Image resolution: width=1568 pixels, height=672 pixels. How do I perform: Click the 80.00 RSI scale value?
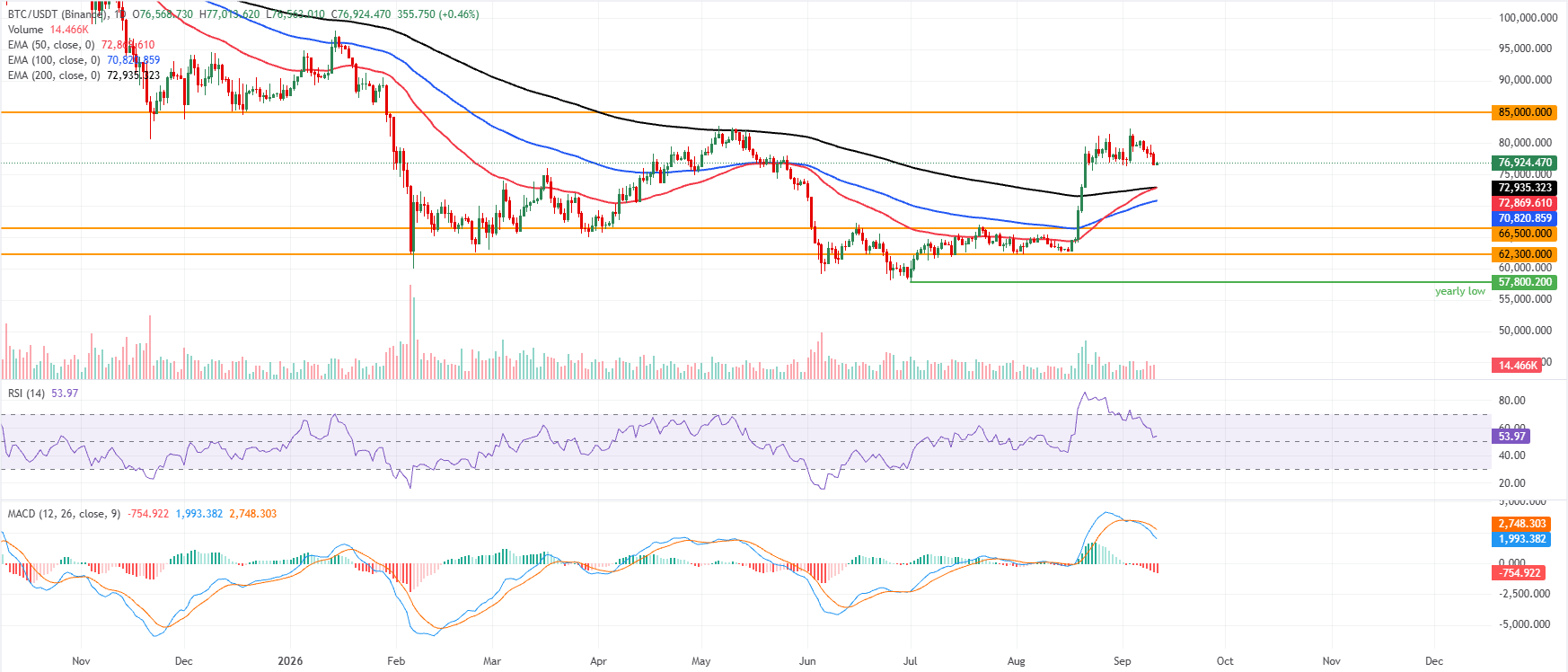click(1512, 401)
